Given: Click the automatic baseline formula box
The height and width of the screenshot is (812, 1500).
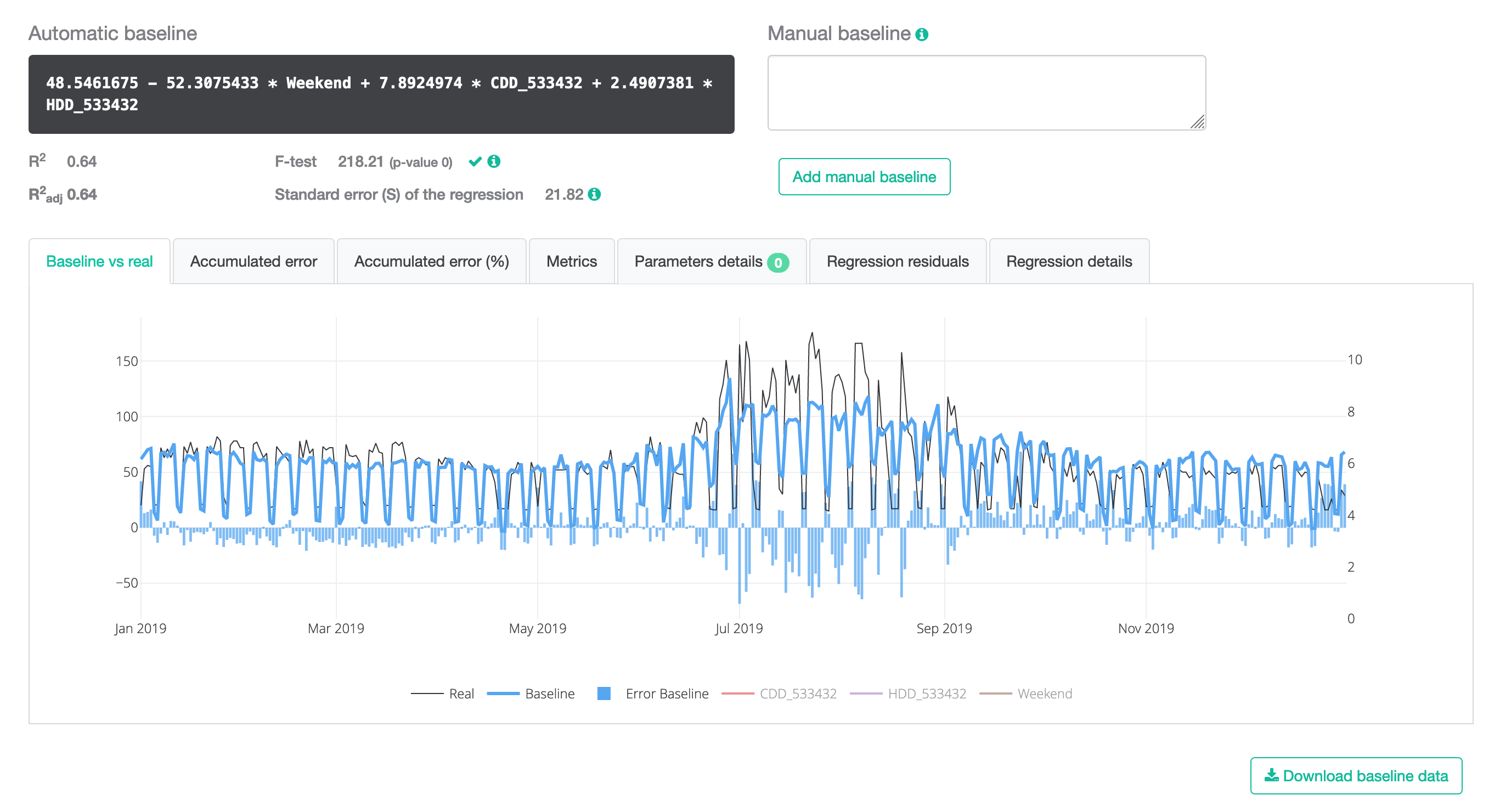Looking at the screenshot, I should click(381, 94).
